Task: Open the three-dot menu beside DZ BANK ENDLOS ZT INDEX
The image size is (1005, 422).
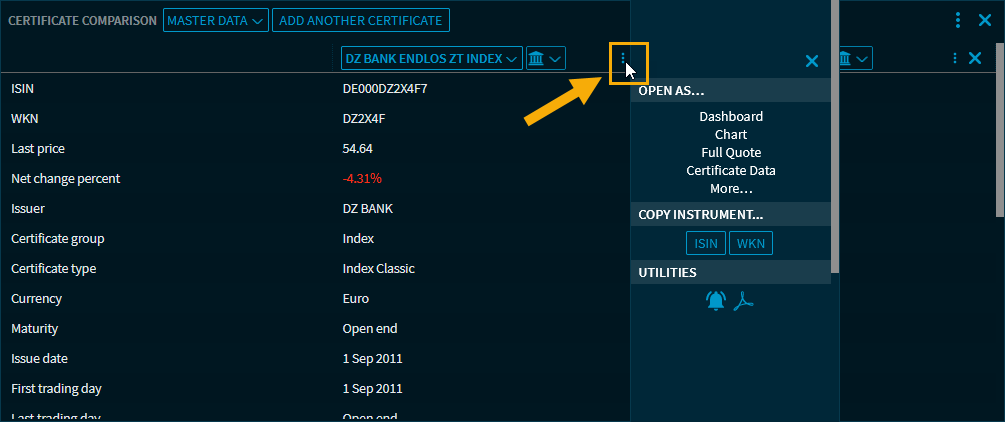Action: 623,59
